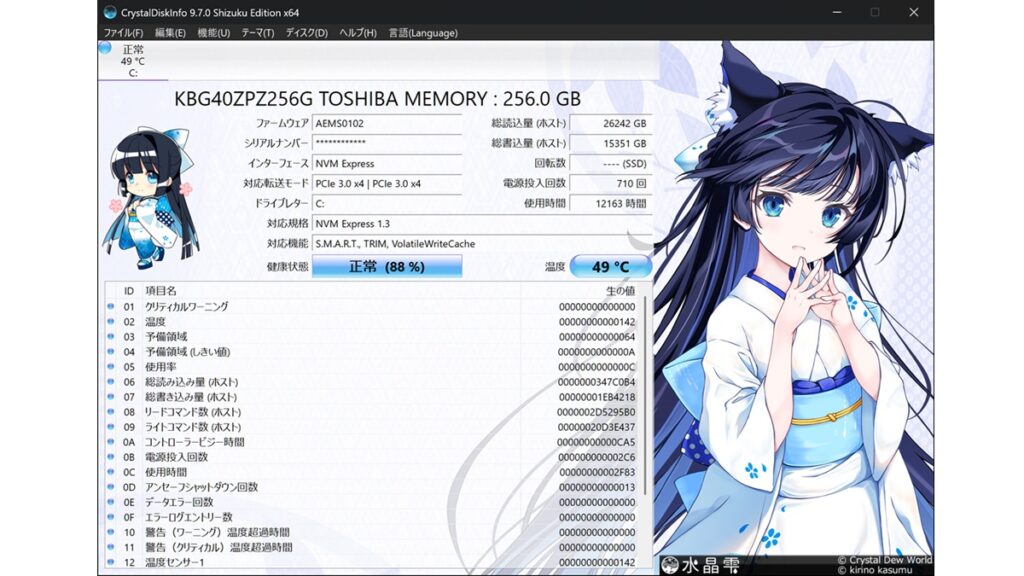Click the status dot for 12 温度センサー1
This screenshot has width=1024, height=576.
coord(110,562)
